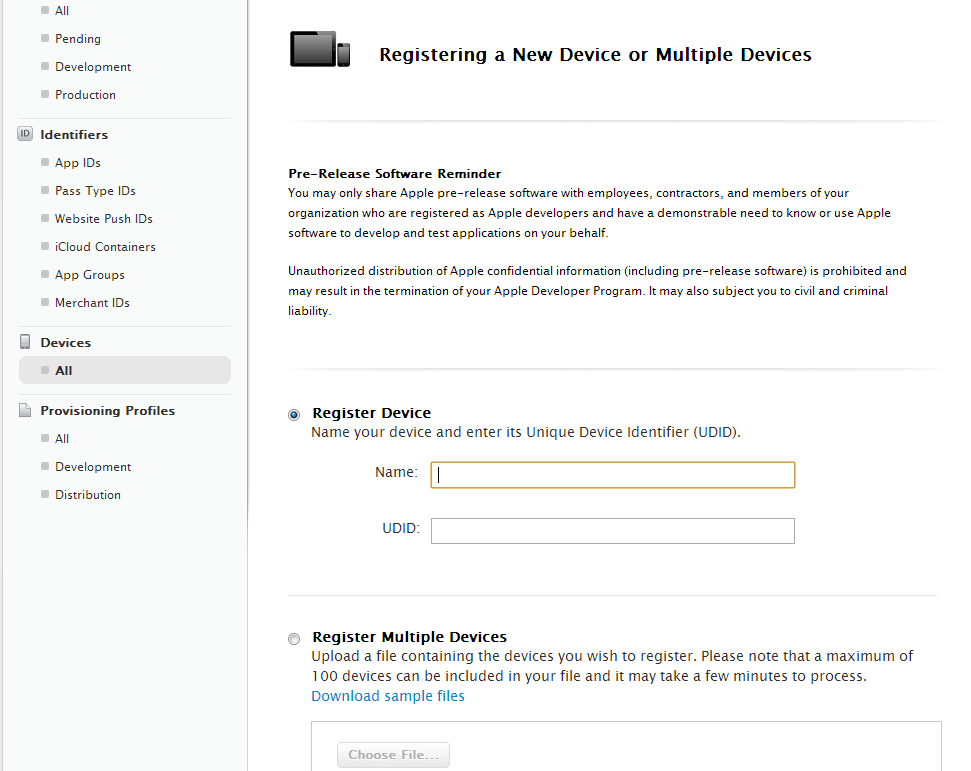Click the device Name input field
Viewport: 971px width, 771px height.
point(612,474)
